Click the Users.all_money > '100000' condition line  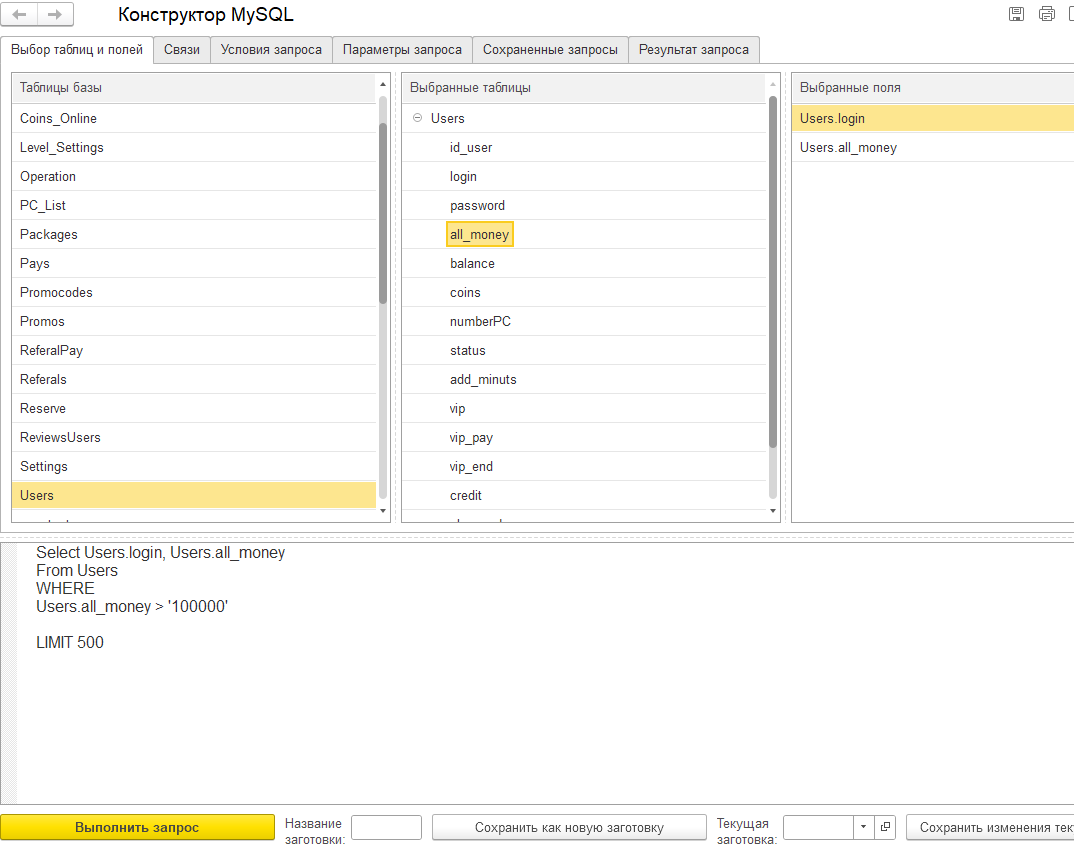click(132, 606)
